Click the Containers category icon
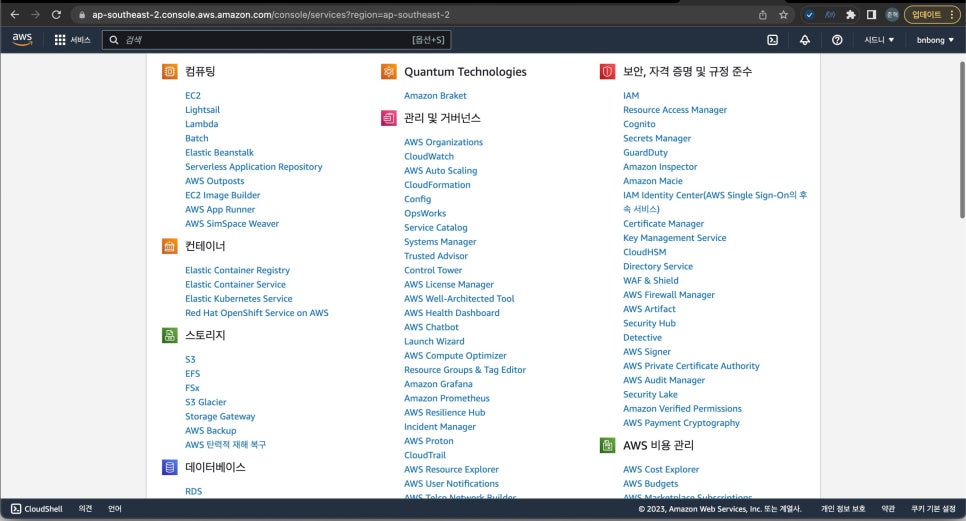Screen dimensions: 966x521 point(169,246)
